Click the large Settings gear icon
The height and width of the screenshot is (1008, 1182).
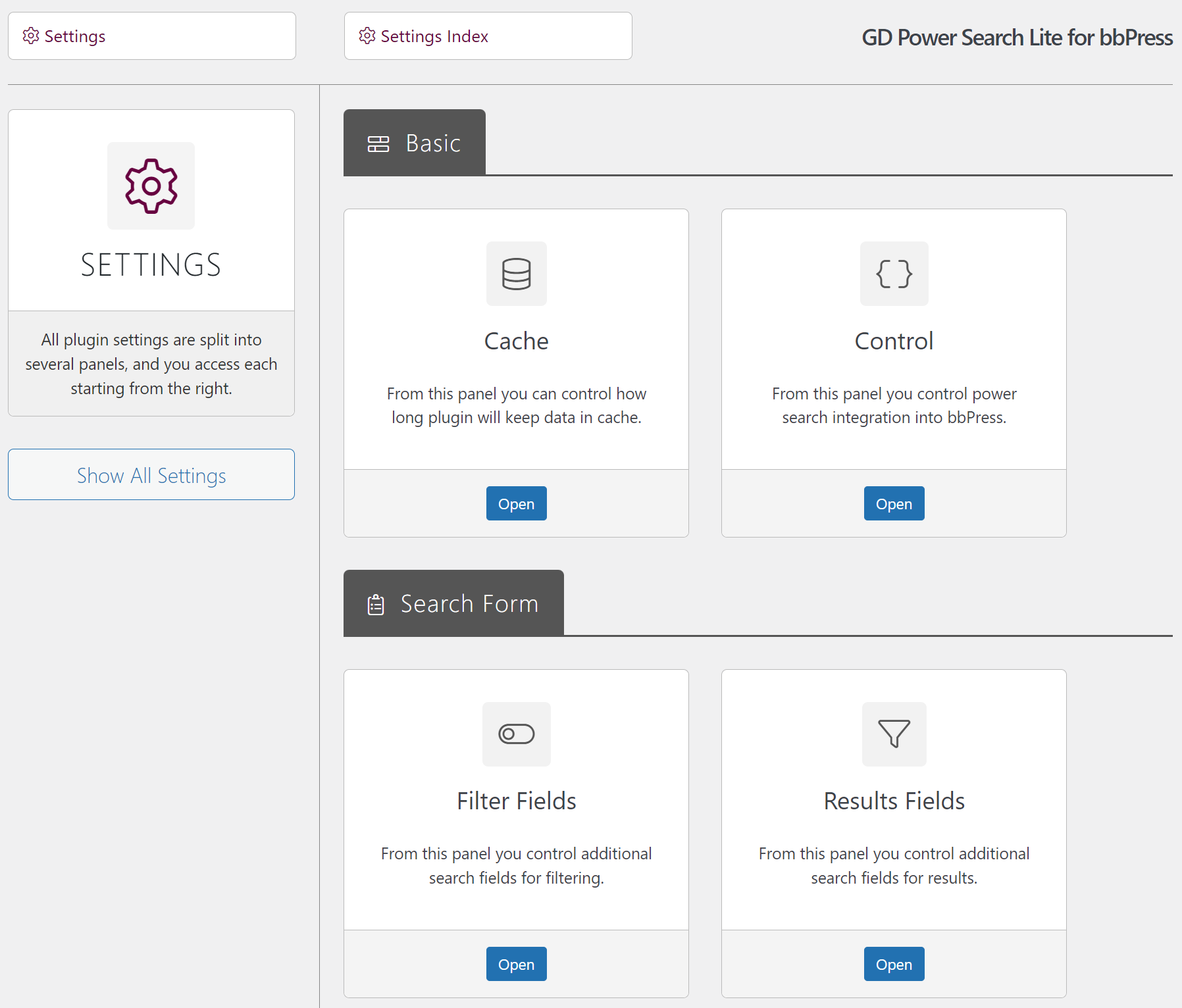tap(151, 186)
